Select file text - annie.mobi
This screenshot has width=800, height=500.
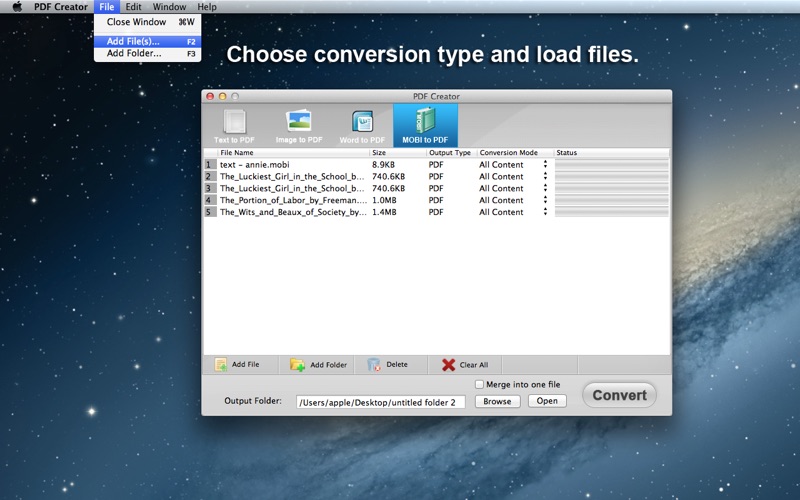[x=255, y=164]
